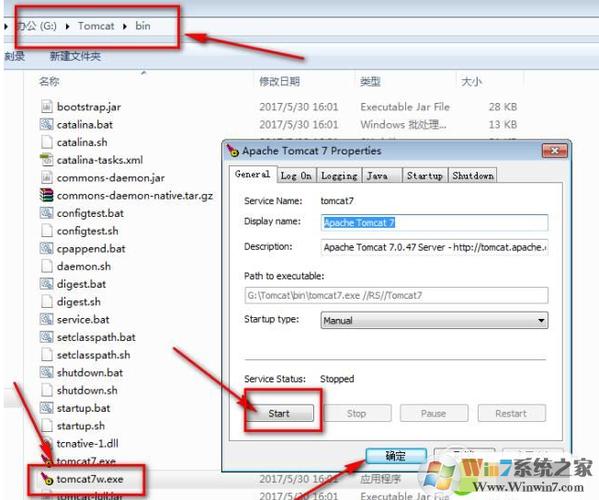Select the commons-daemon-native.tar.gz archive icon
This screenshot has height=500, width=599.
click(x=46, y=195)
